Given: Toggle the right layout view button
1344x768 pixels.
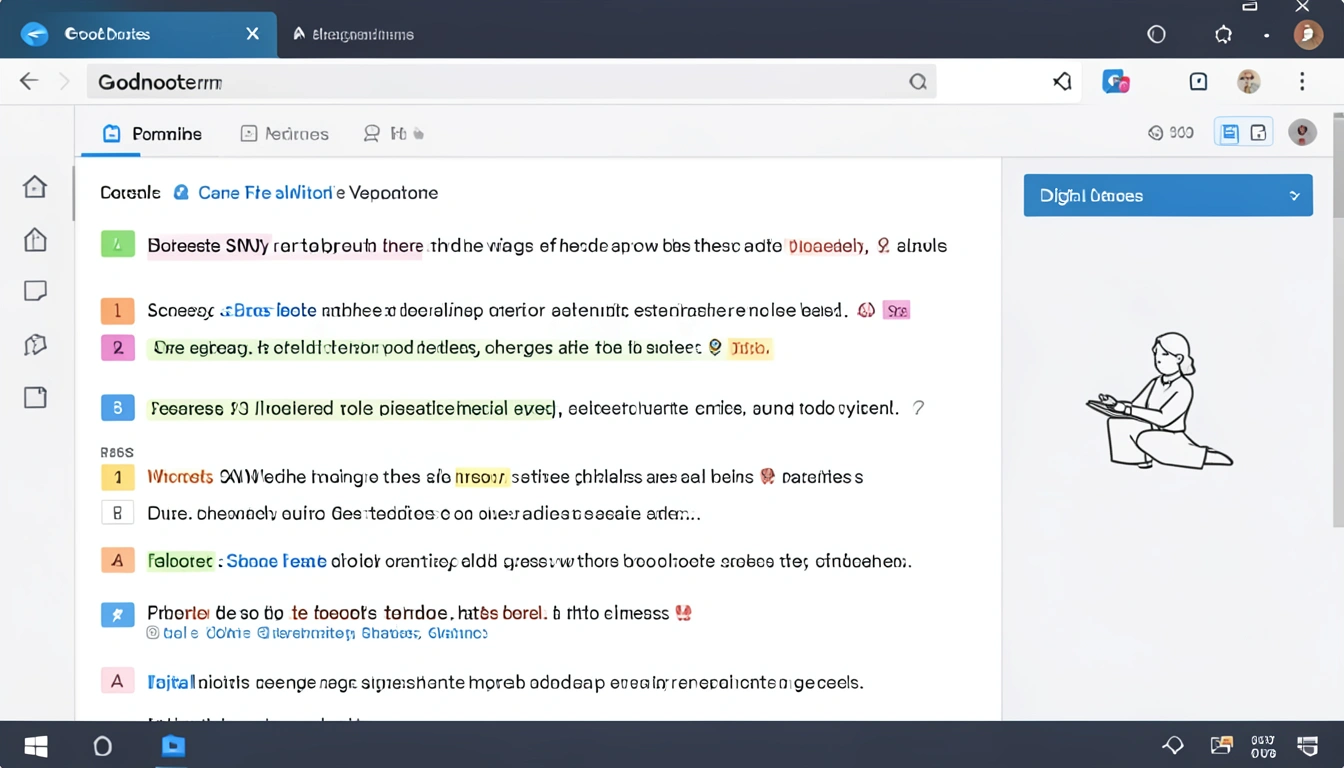Looking at the screenshot, I should pyautogui.click(x=1259, y=132).
